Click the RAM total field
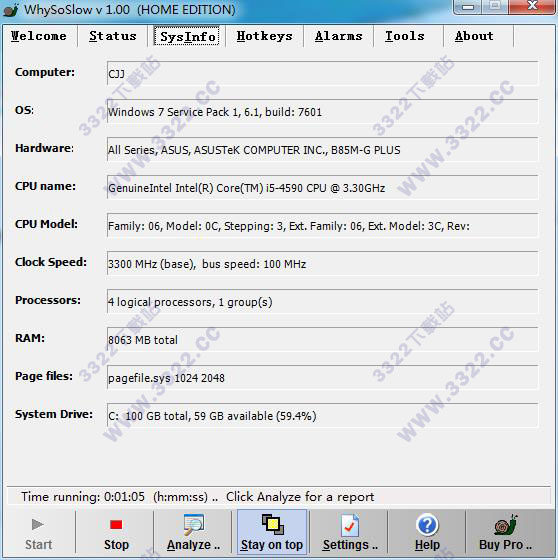 [x=322, y=339]
